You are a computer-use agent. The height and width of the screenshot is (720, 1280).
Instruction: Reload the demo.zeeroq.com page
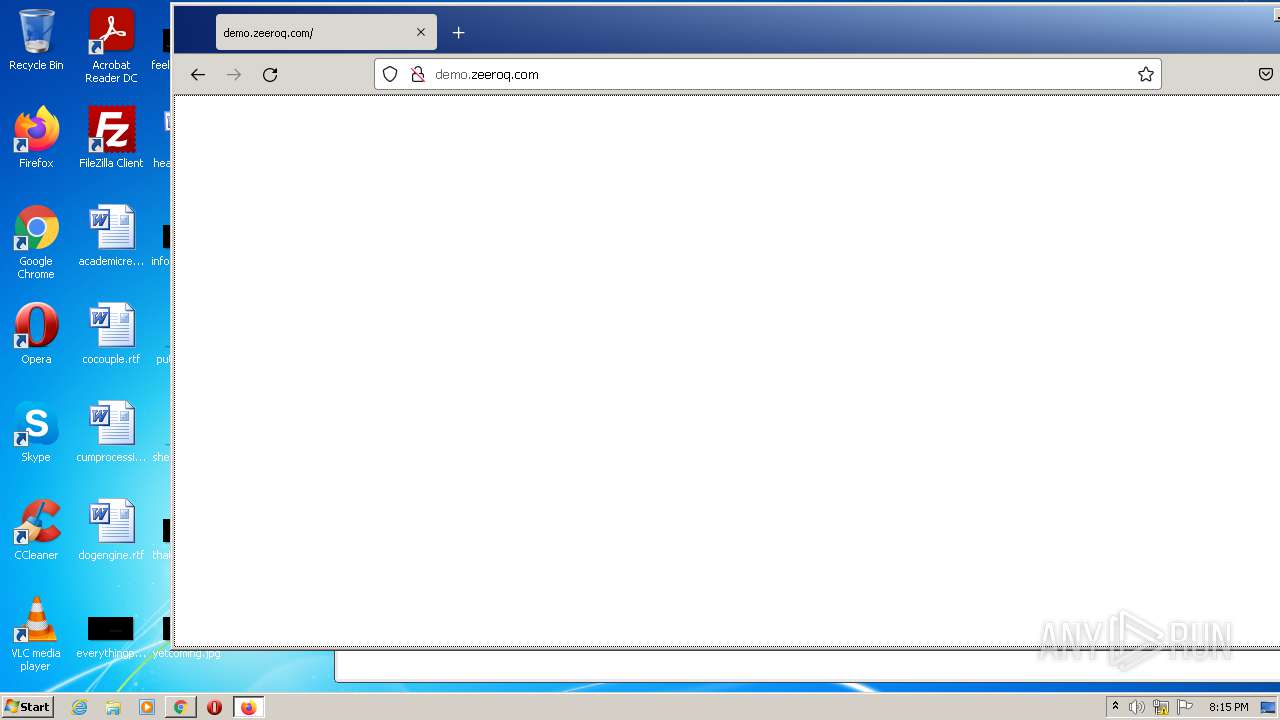pyautogui.click(x=270, y=75)
